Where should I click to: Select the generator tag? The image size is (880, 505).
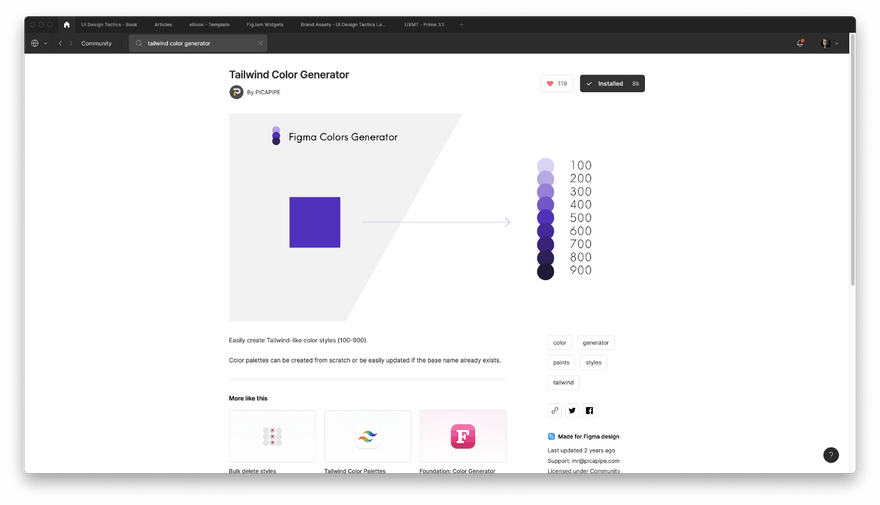click(595, 342)
